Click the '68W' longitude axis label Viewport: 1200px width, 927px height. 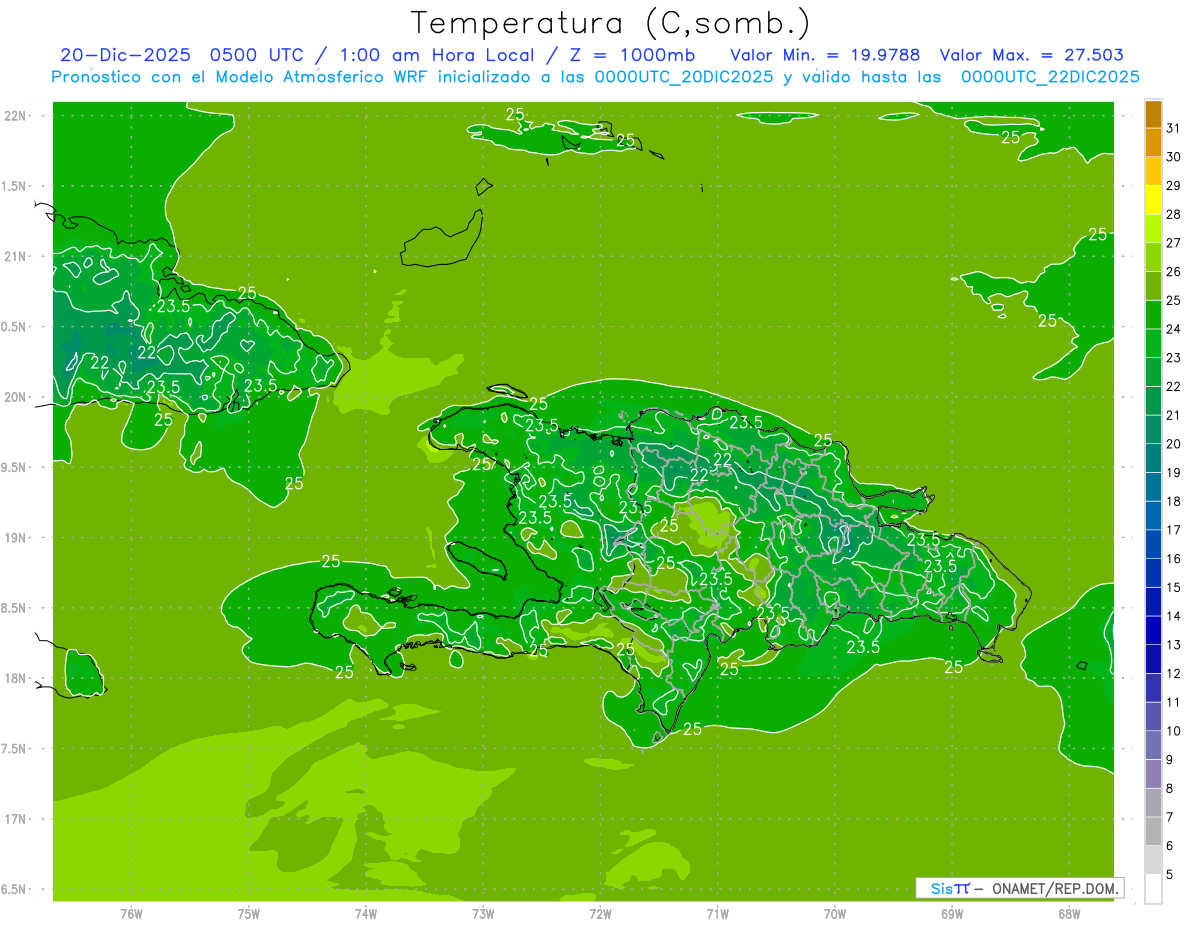point(1069,914)
